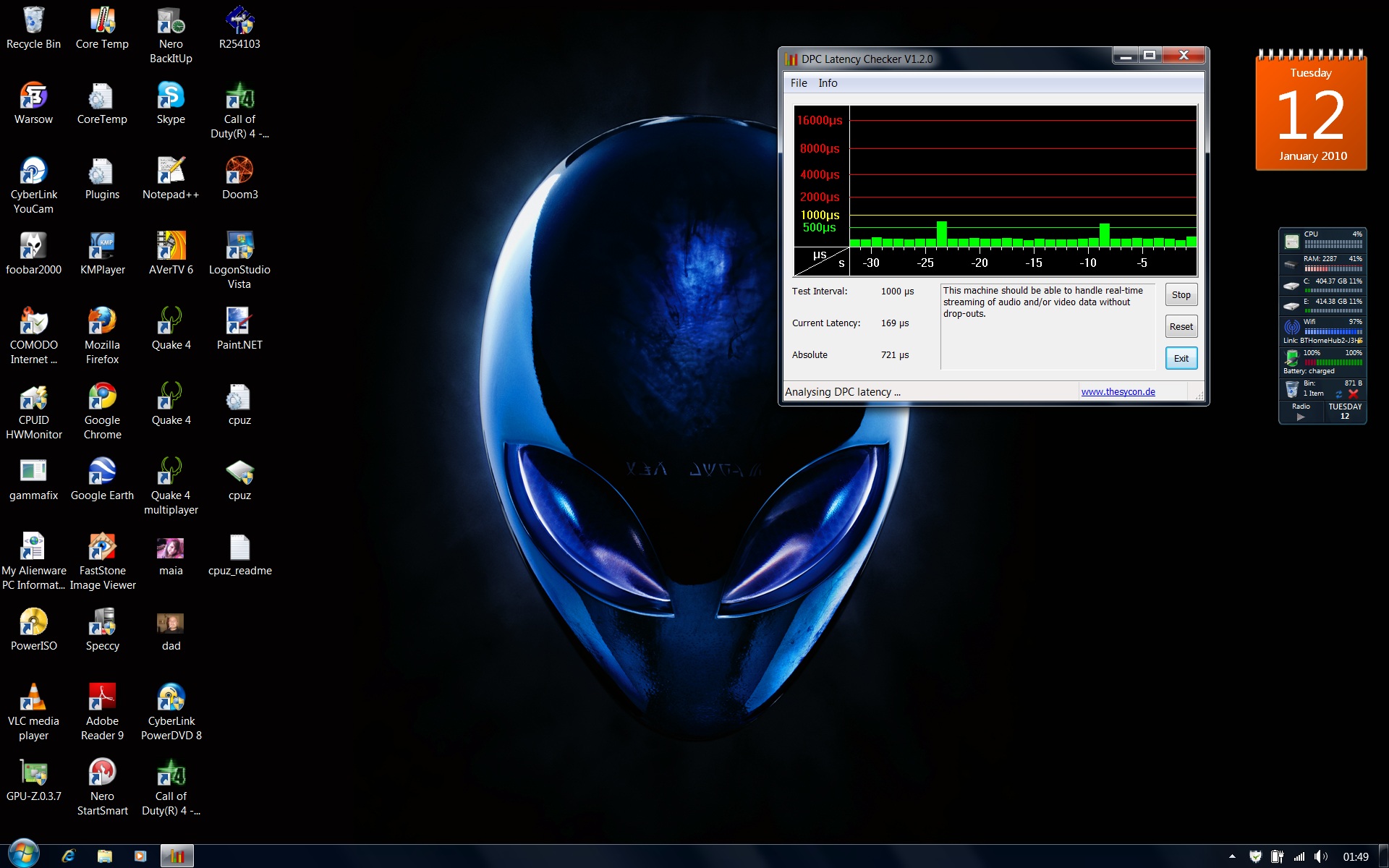Select the gammafix desktop icon

(33, 480)
